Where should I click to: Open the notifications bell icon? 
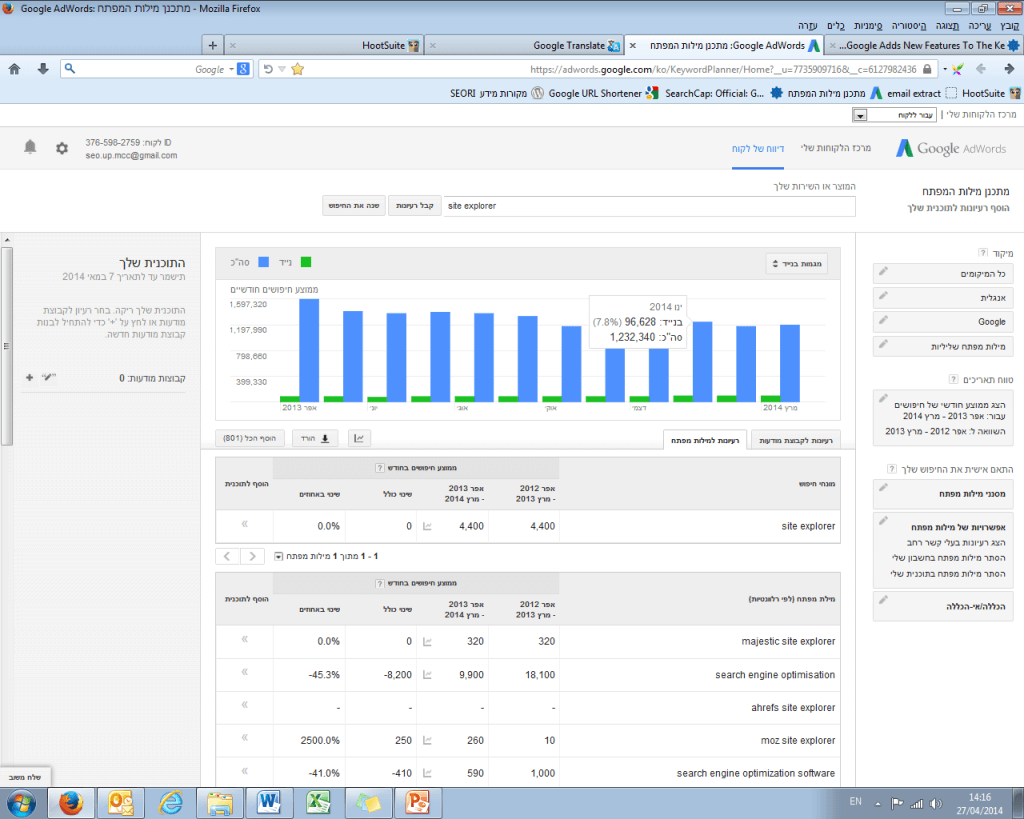click(30, 148)
